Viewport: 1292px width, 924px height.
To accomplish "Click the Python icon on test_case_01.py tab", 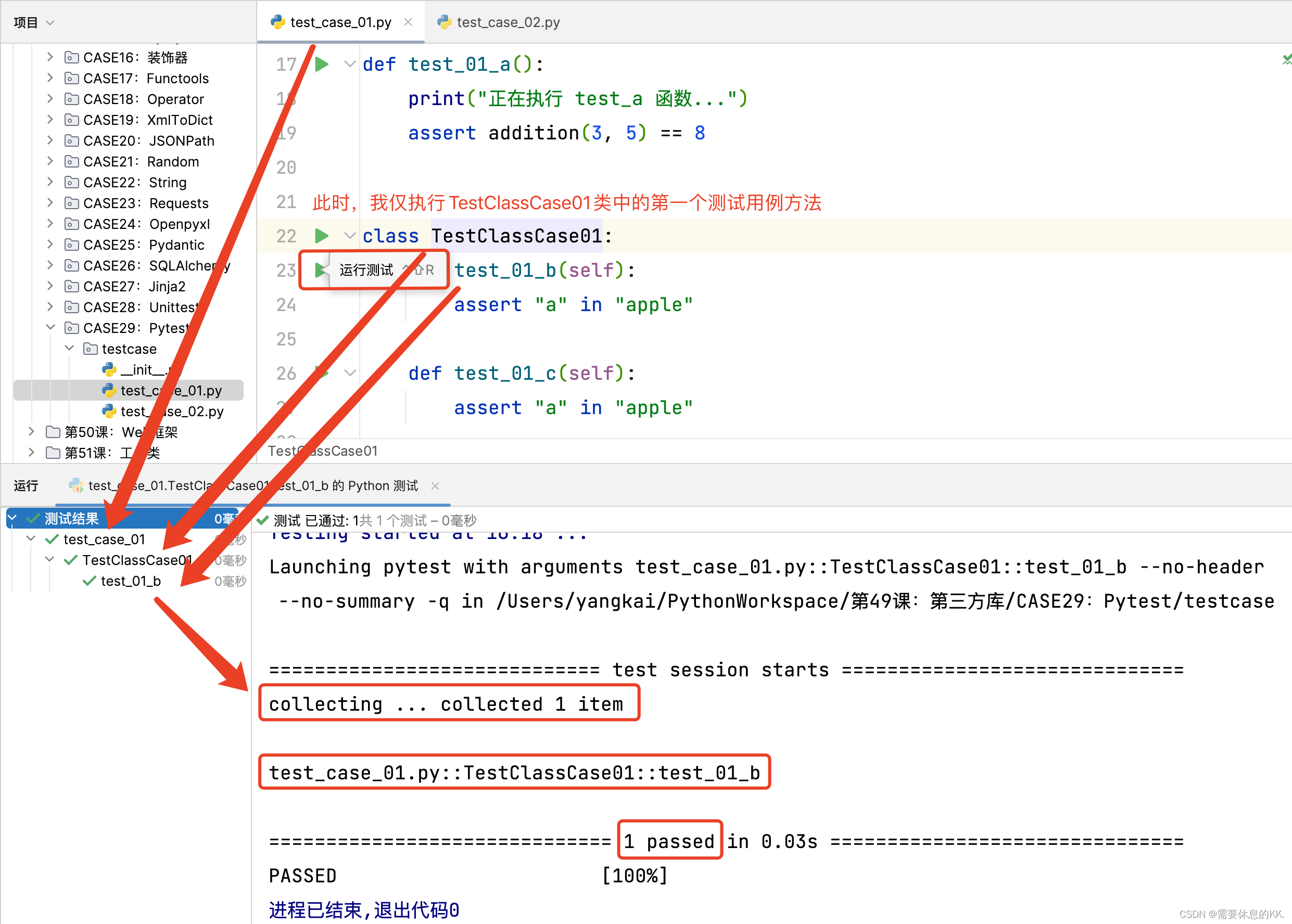I will tap(278, 22).
